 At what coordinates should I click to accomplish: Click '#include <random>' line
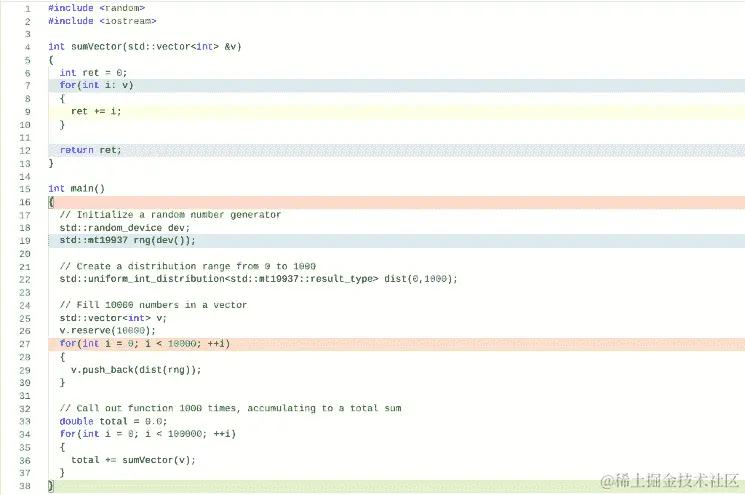(x=96, y=8)
